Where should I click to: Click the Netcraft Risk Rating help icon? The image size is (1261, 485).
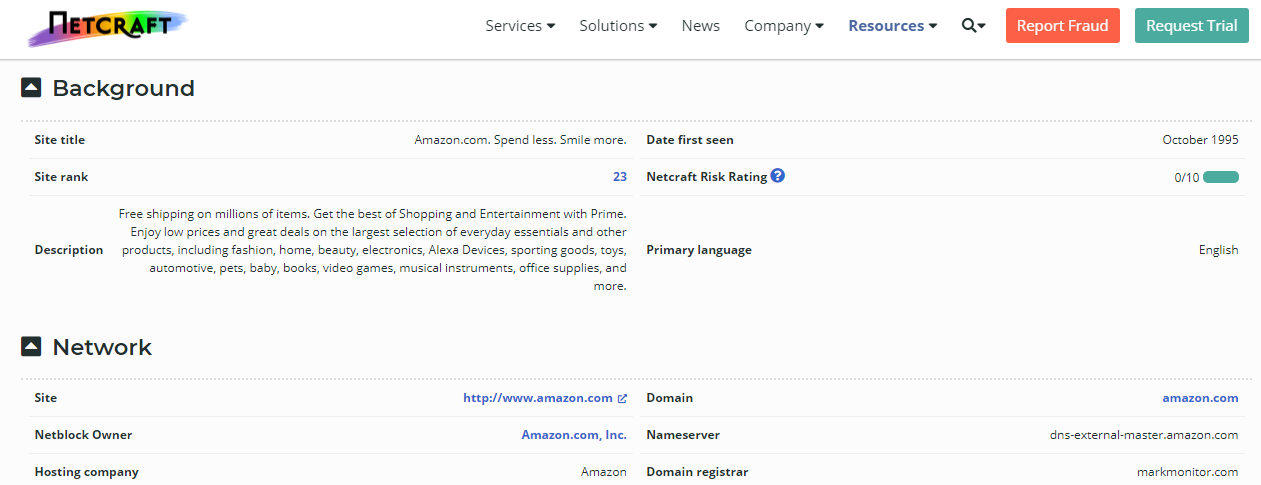coord(778,176)
